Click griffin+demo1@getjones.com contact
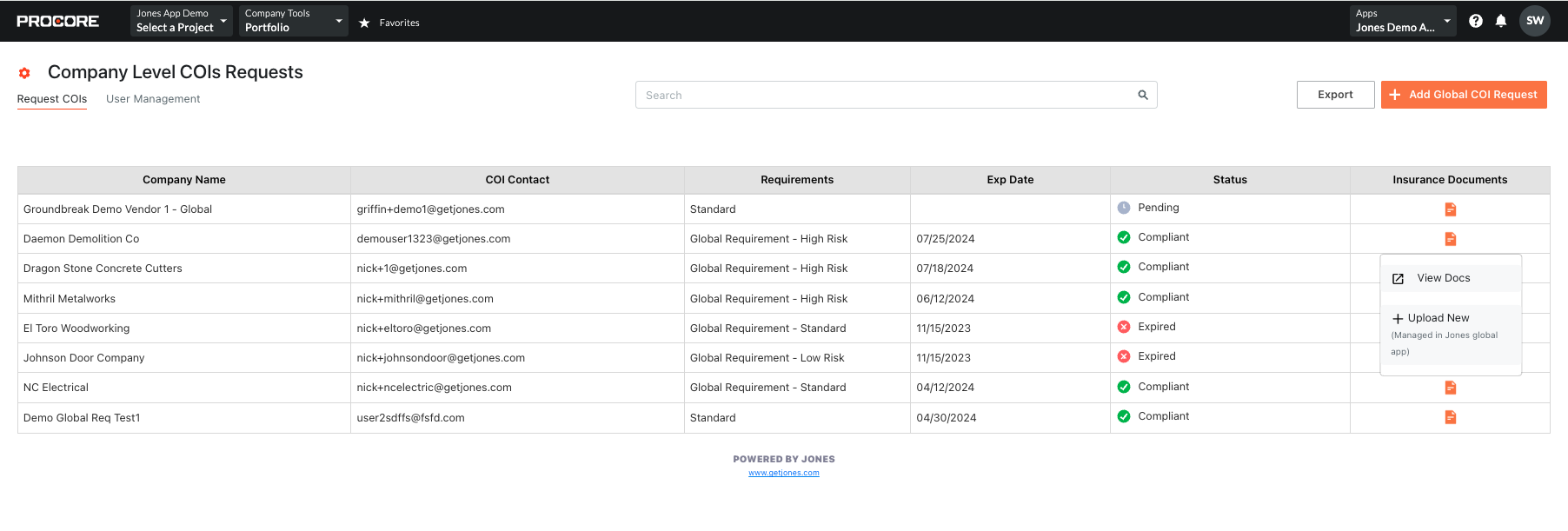The image size is (1568, 531). [x=430, y=209]
